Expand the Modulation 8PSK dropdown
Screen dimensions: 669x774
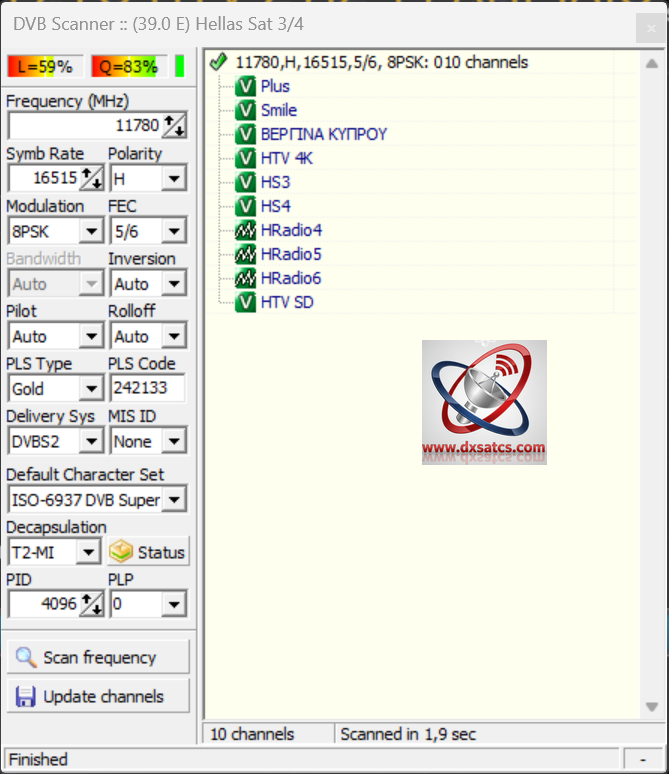[91, 232]
